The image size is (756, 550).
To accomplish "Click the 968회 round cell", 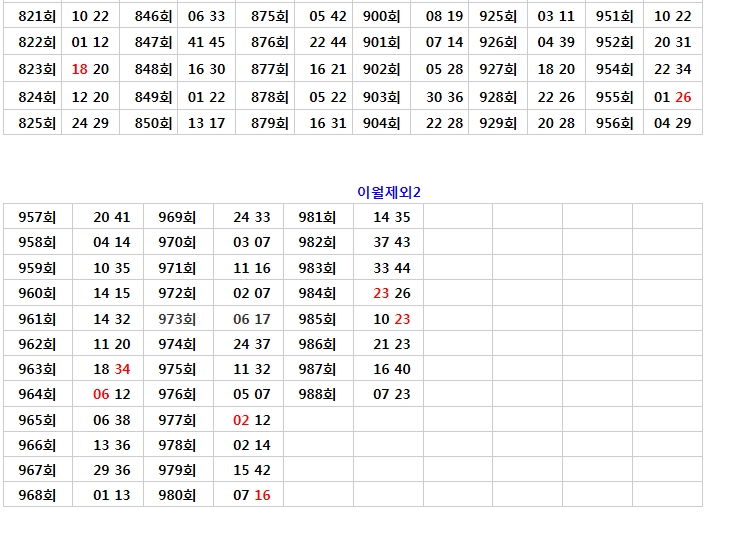I will (x=38, y=495).
